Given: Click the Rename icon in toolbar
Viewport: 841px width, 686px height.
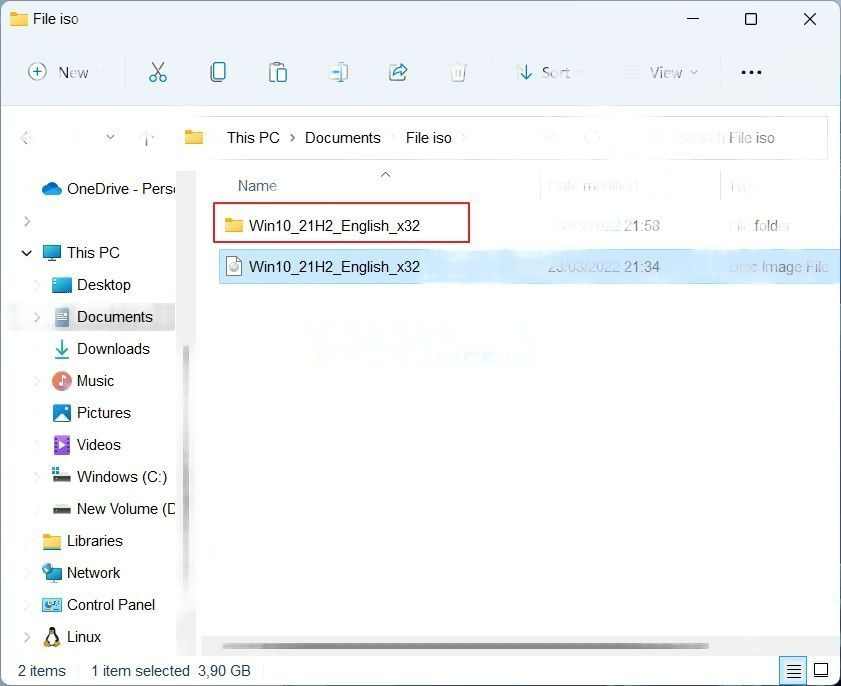Looking at the screenshot, I should pyautogui.click(x=338, y=72).
